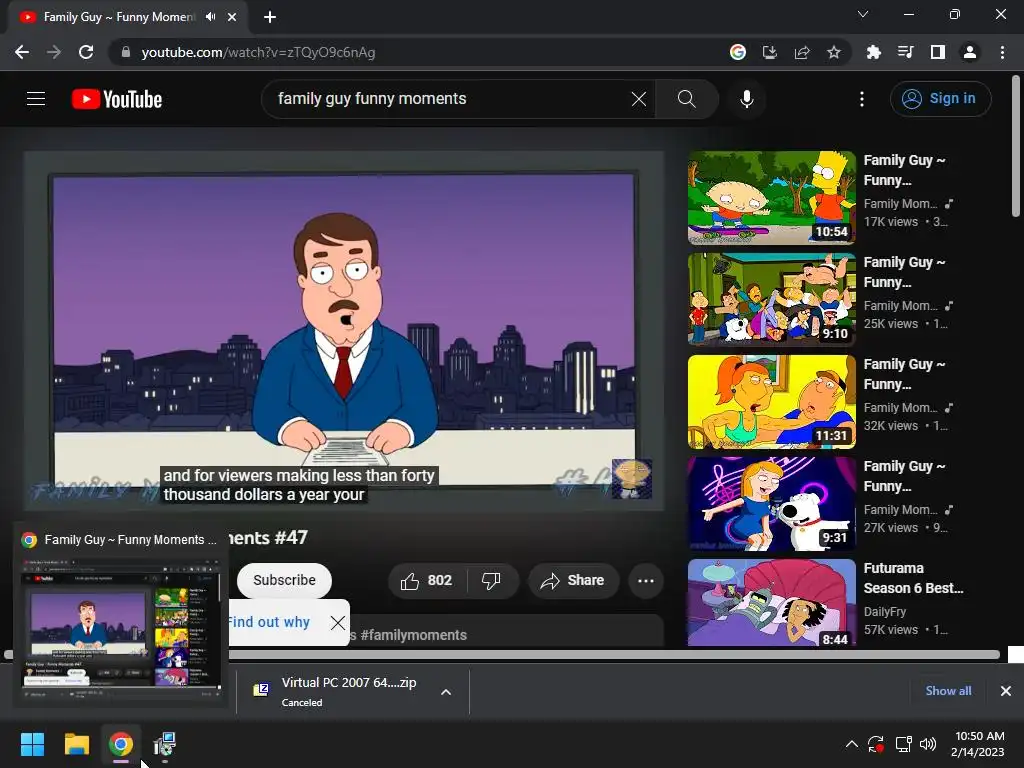
Task: Open the 11:31 Lois video thumbnail
Action: [x=771, y=402]
